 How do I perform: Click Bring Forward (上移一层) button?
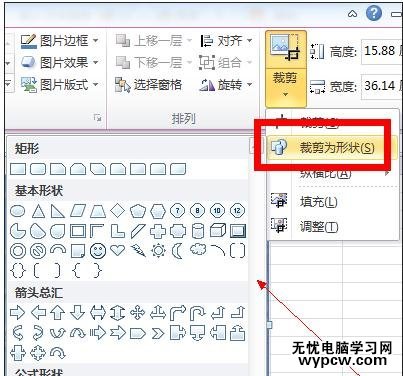tap(153, 41)
